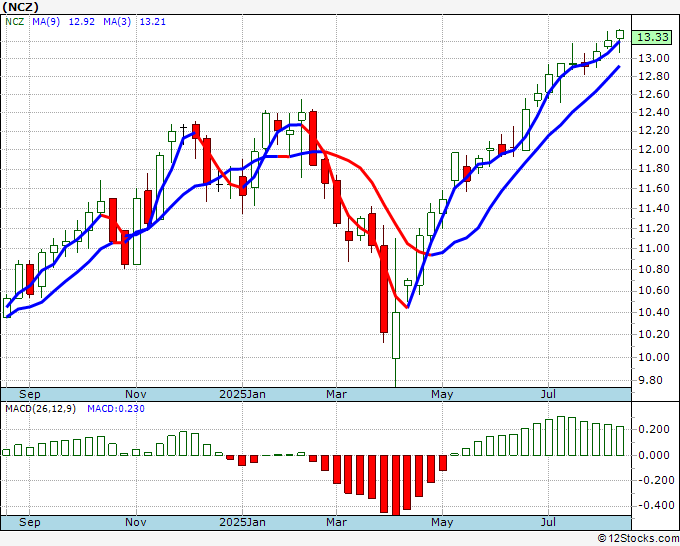Click Jul on the MACD time axis
The width and height of the screenshot is (680, 546).
[549, 522]
